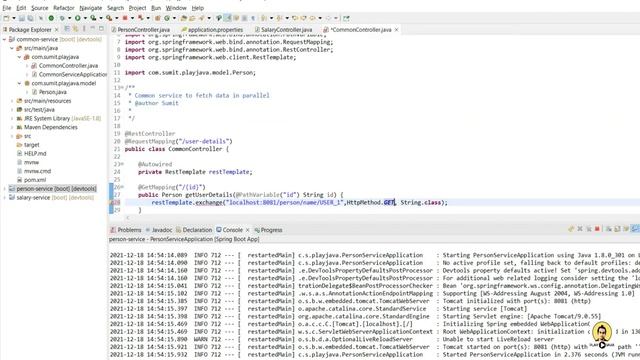Image resolution: width=640 pixels, height=360 pixels.
Task: Collapse com.sumit.playjava package node
Action: [x=19, y=57]
